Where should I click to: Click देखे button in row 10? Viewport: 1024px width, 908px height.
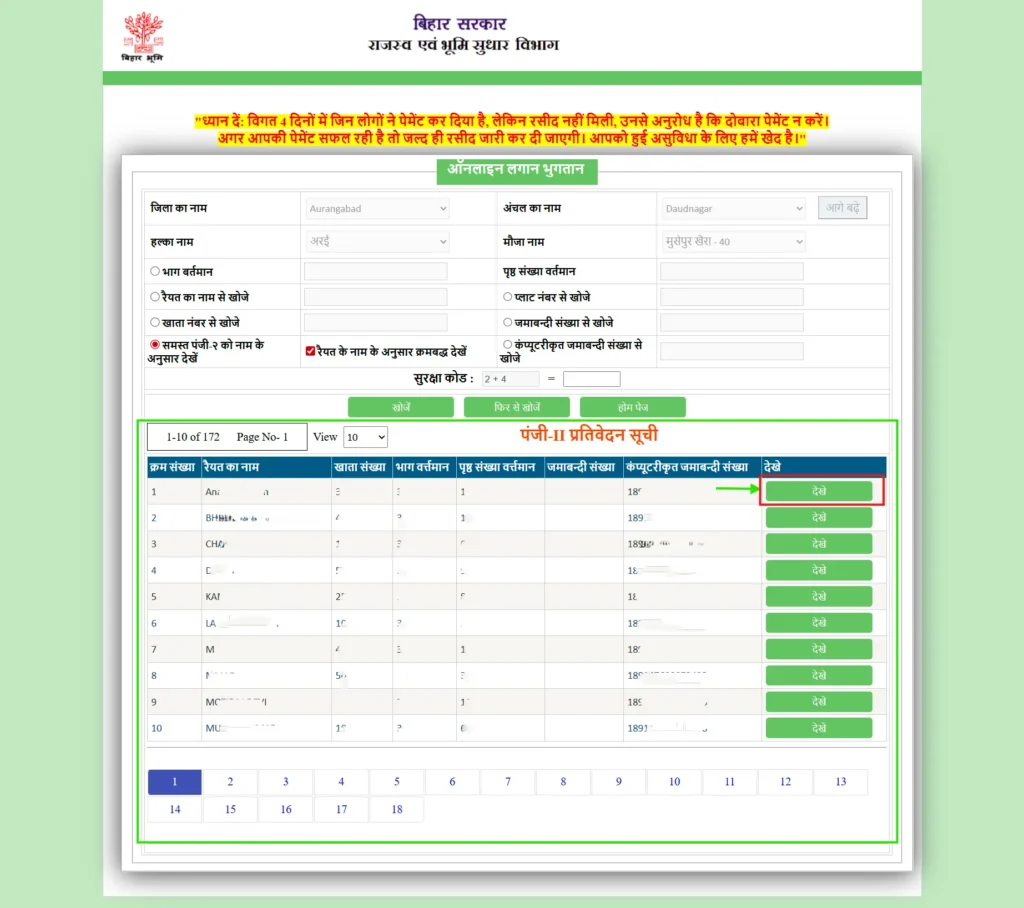point(819,728)
